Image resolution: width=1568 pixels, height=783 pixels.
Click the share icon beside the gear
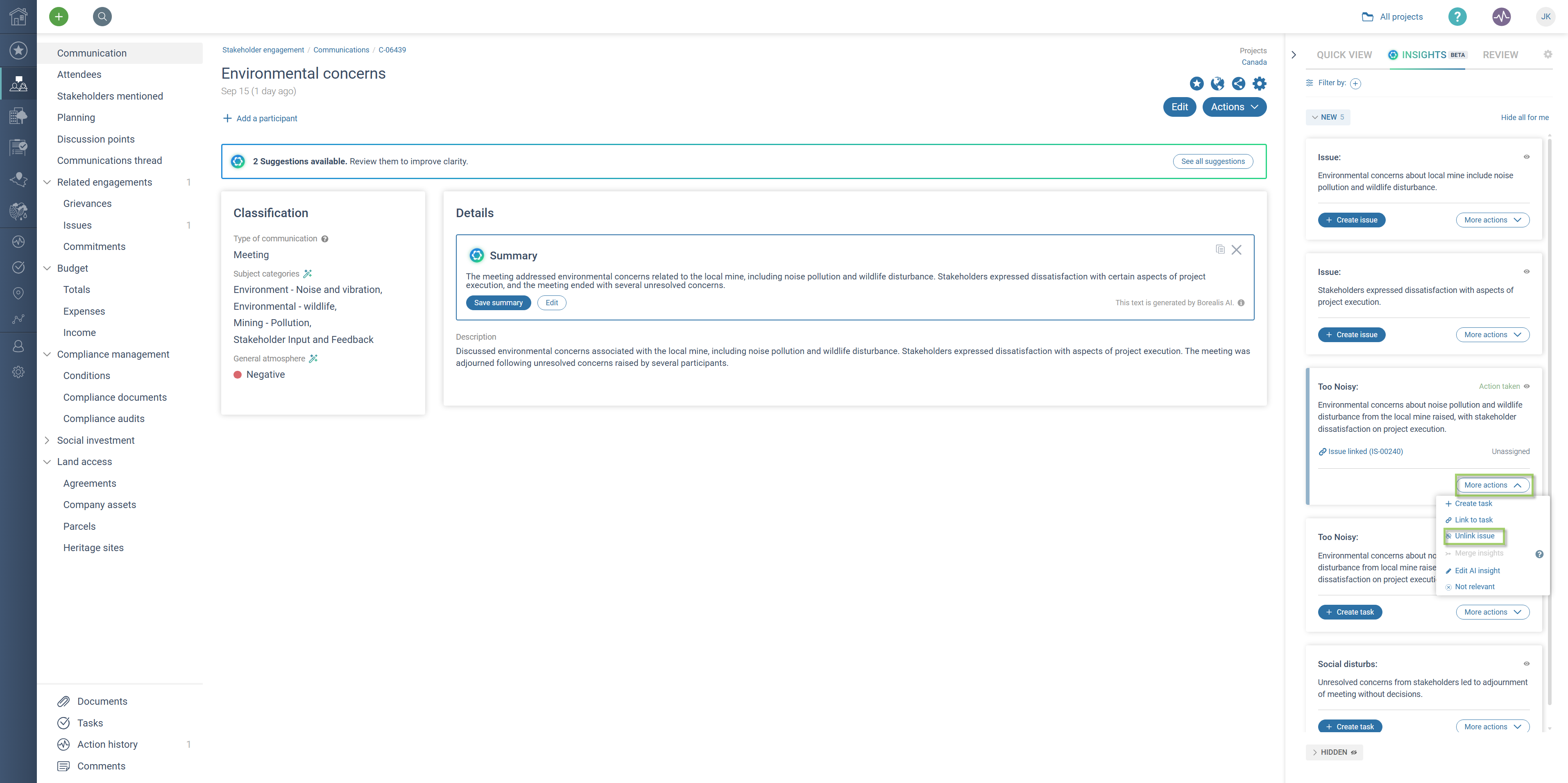pyautogui.click(x=1238, y=84)
